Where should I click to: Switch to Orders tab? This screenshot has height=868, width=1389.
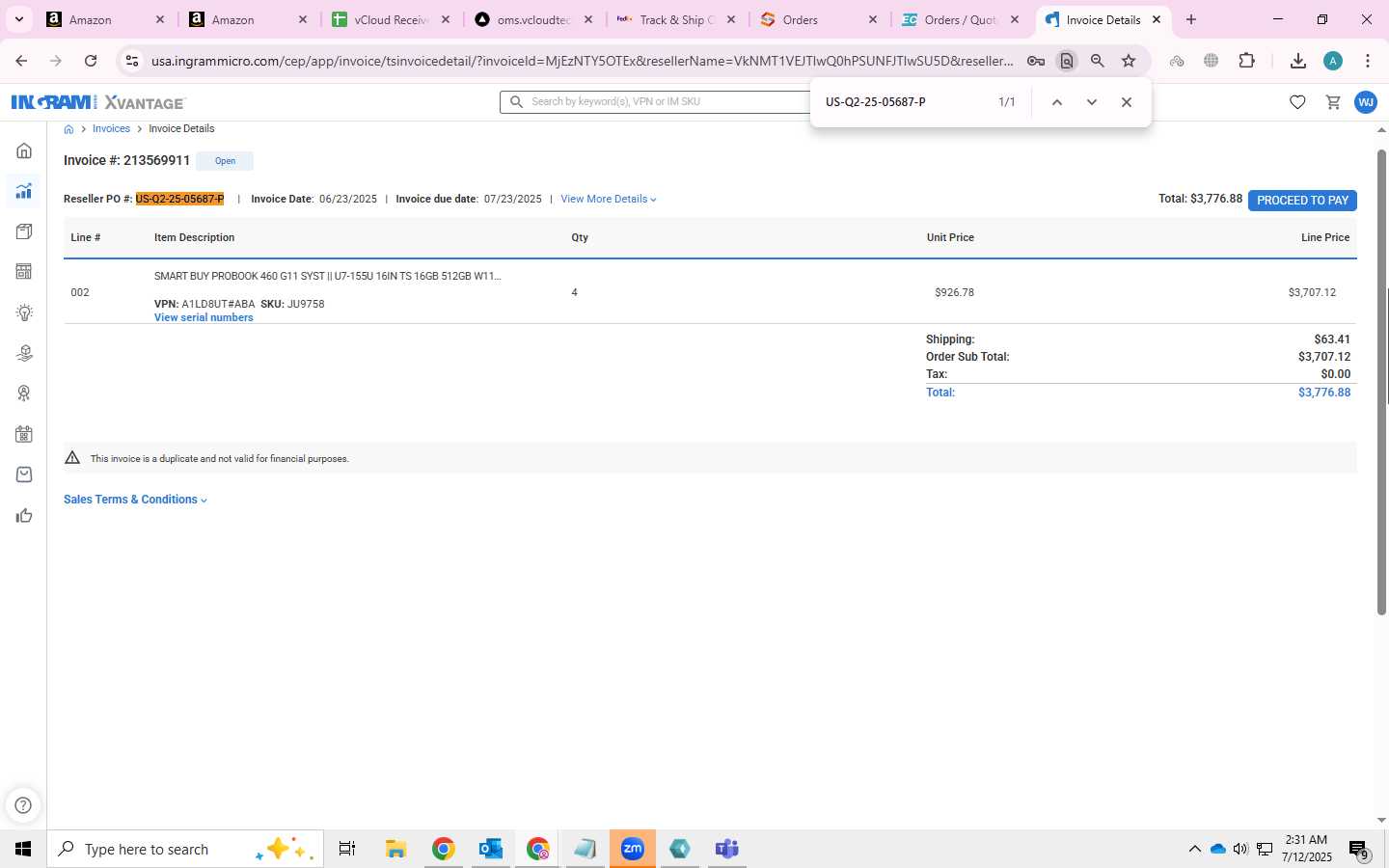(x=819, y=19)
